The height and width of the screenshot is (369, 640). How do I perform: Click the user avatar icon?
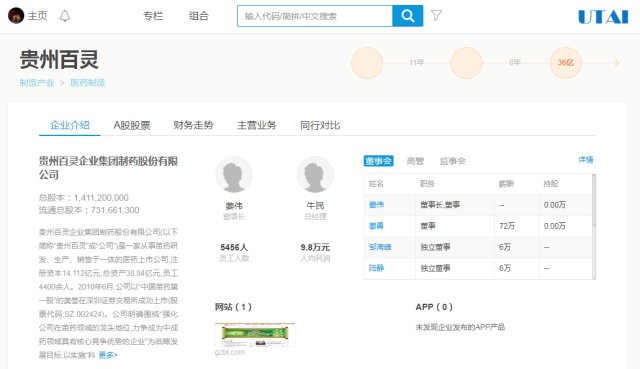[16, 16]
